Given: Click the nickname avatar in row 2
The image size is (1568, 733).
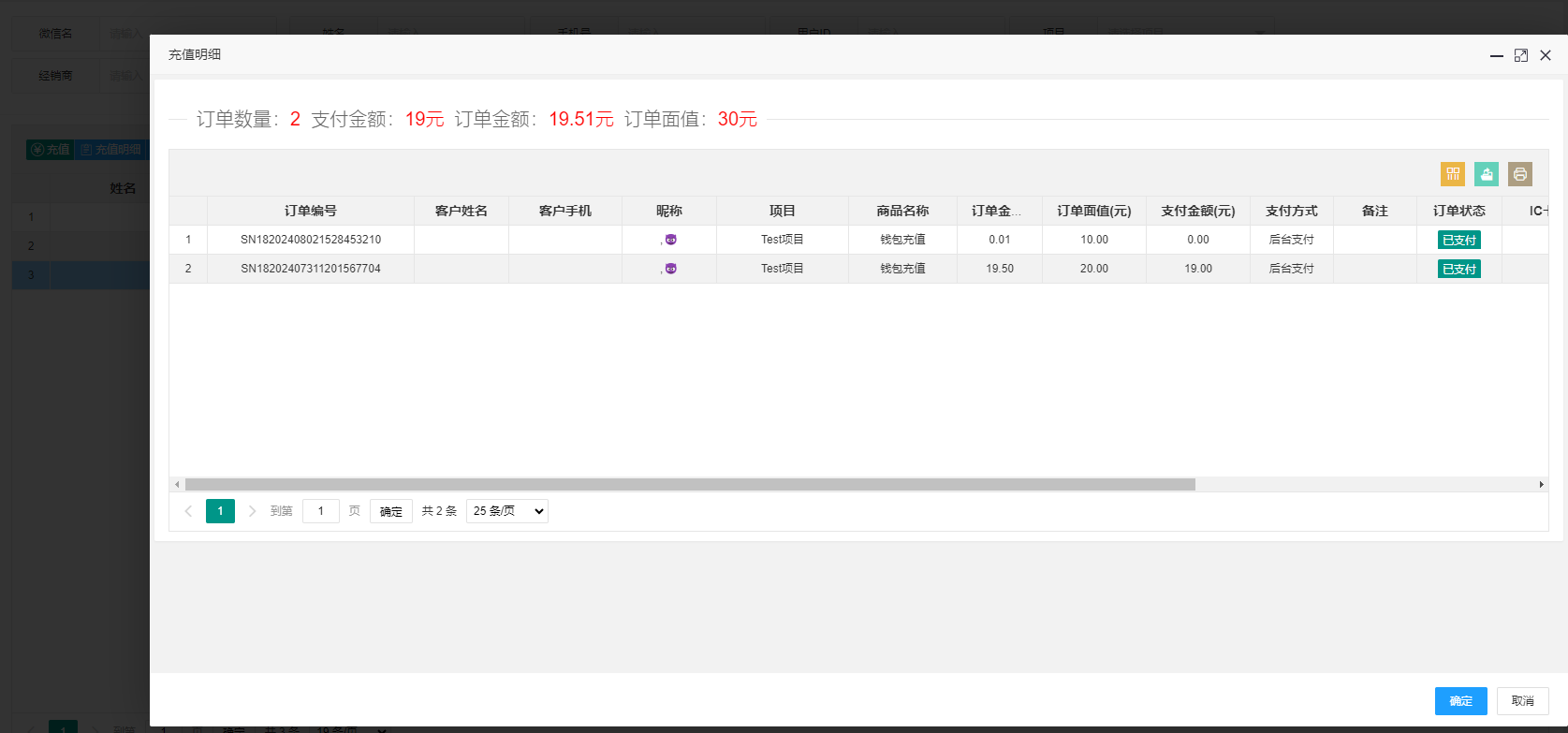Looking at the screenshot, I should click(x=670, y=269).
